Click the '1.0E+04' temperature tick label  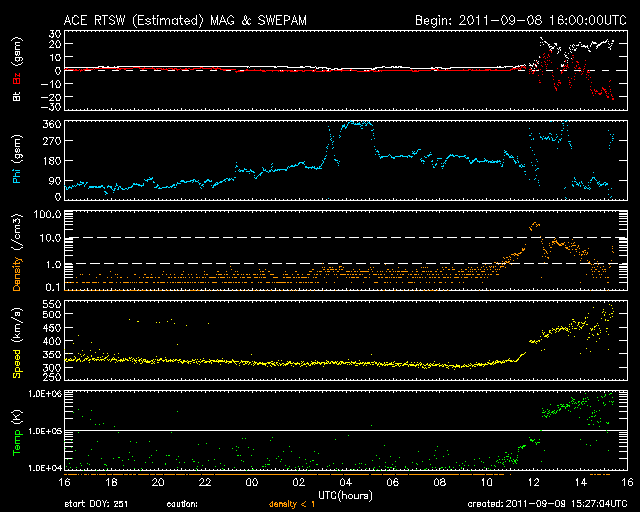[x=45, y=468]
